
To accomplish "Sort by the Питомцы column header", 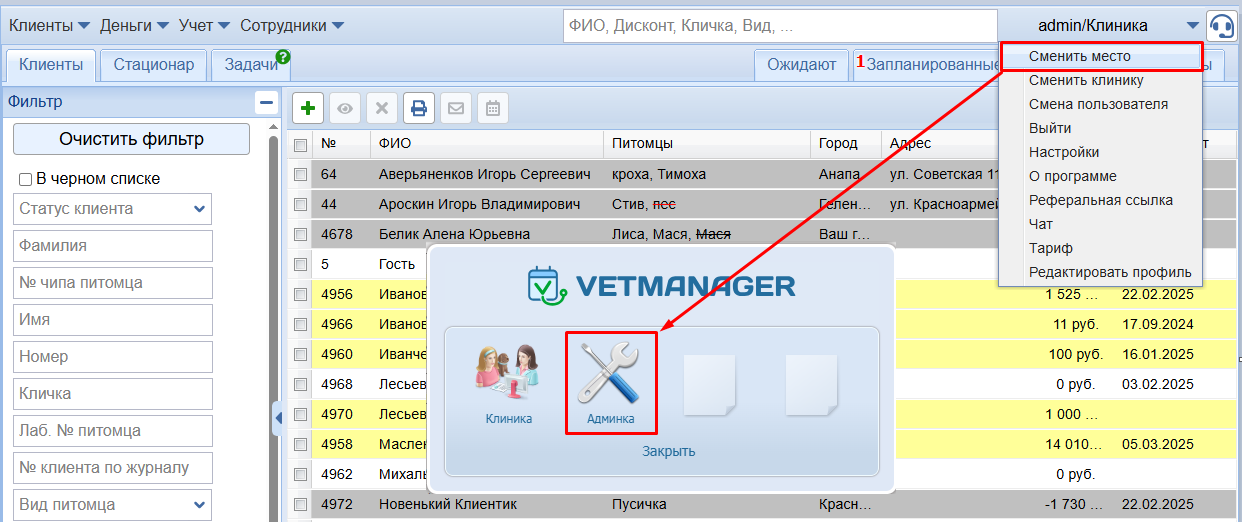I will point(706,144).
